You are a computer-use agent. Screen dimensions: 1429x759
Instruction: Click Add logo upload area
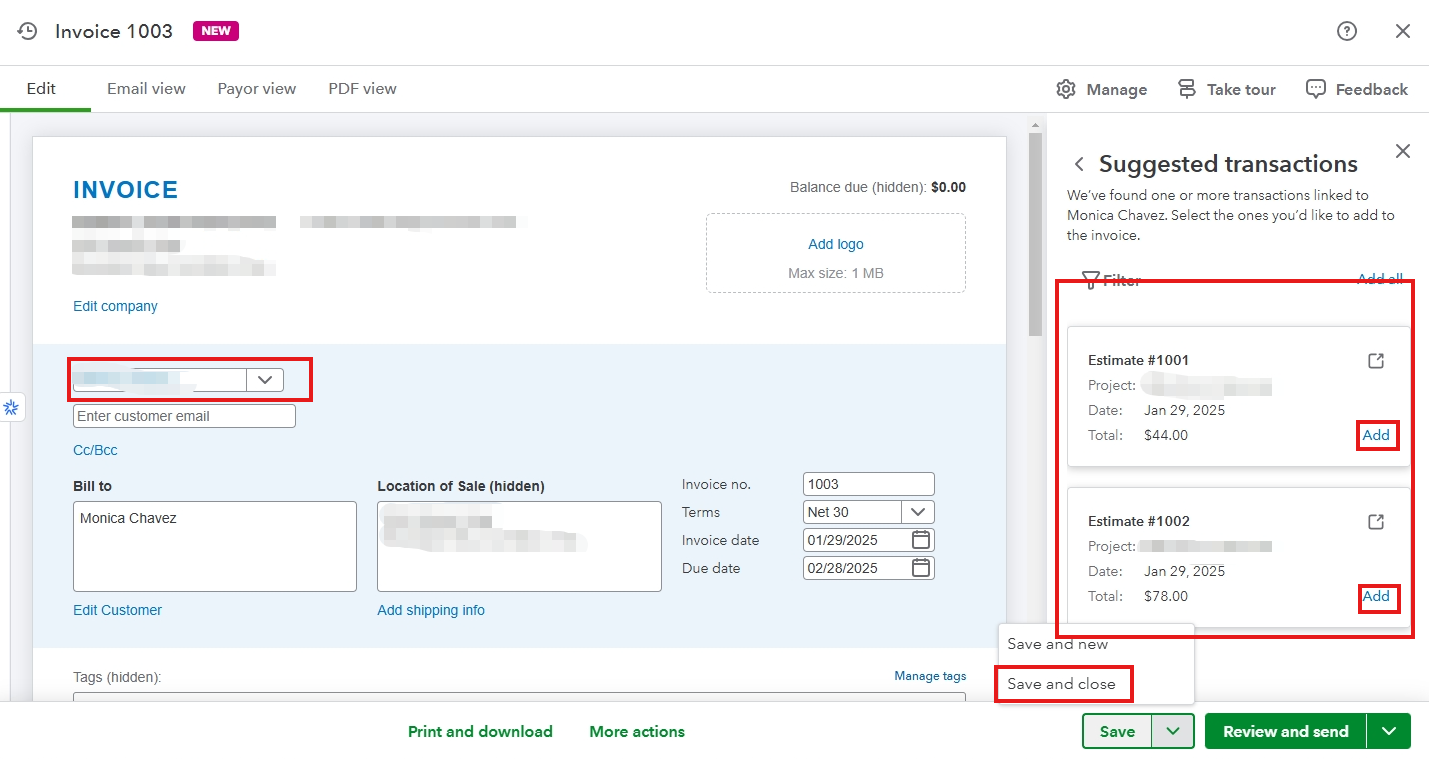[x=835, y=253]
